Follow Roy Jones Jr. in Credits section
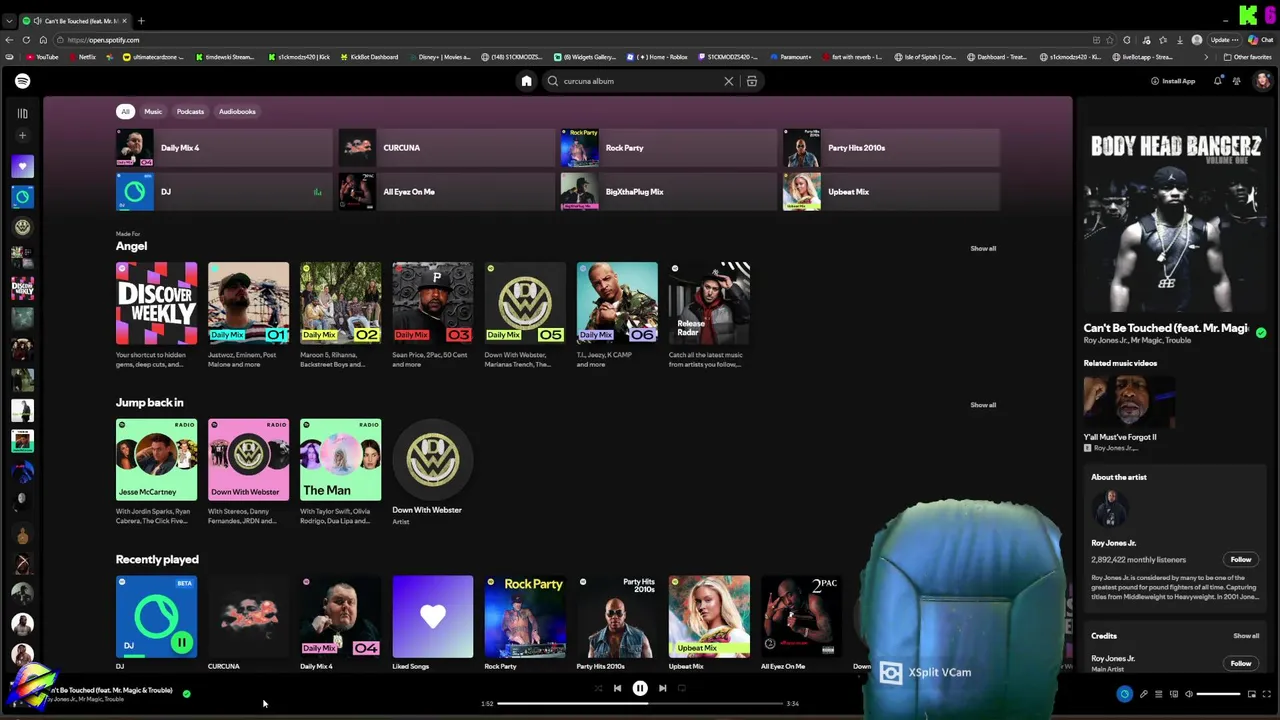1280x720 pixels. tap(1240, 663)
